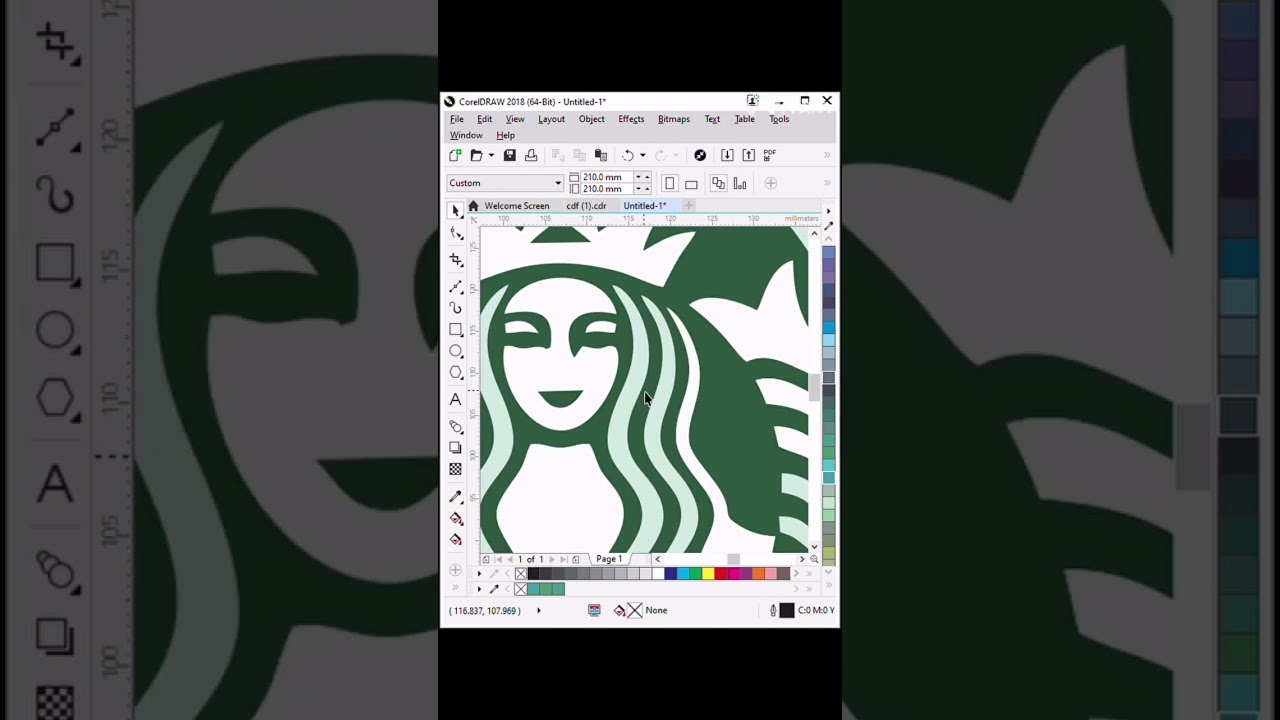Click the zoom navigator magnifier
Viewport: 1280px width, 720px height.
(814, 559)
